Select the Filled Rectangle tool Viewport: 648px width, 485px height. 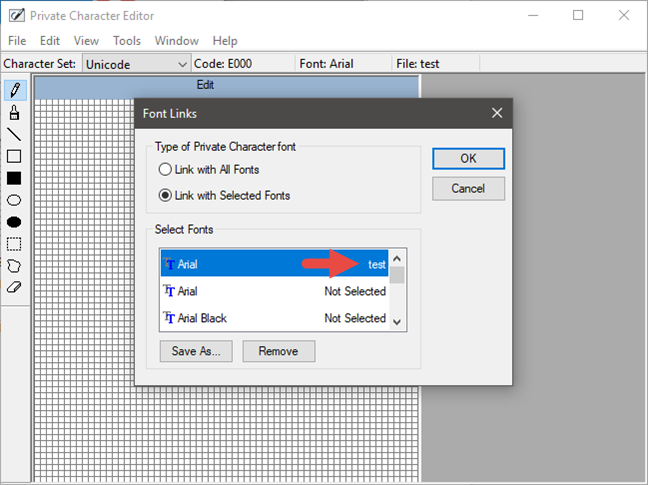14,178
